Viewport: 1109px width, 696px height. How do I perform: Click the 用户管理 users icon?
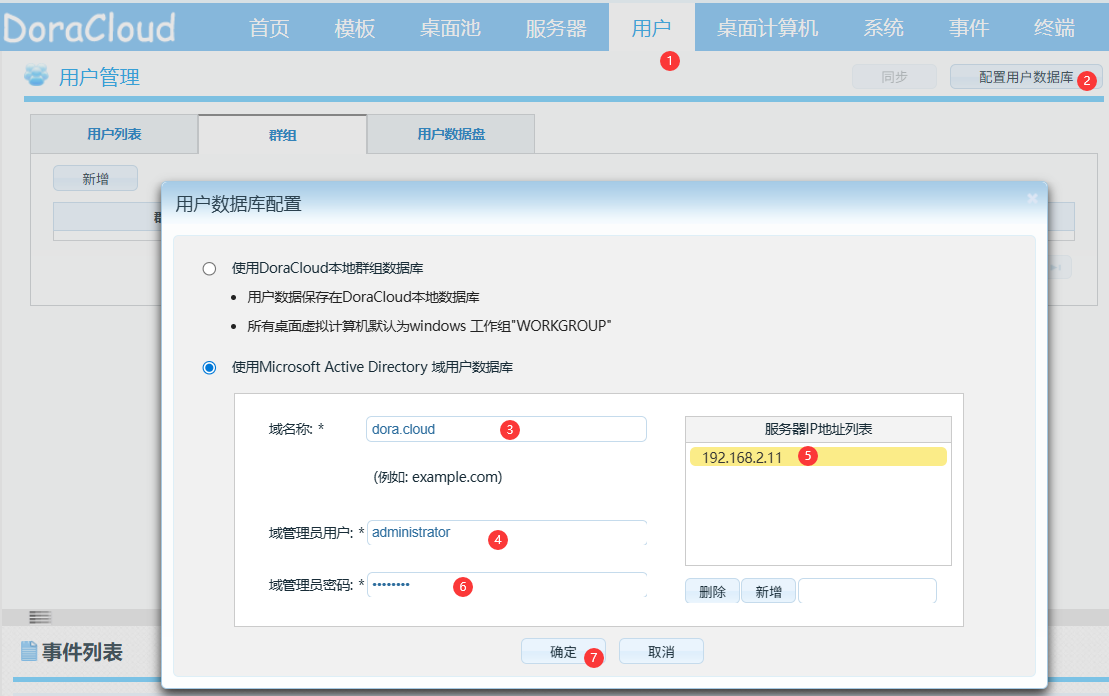36,77
